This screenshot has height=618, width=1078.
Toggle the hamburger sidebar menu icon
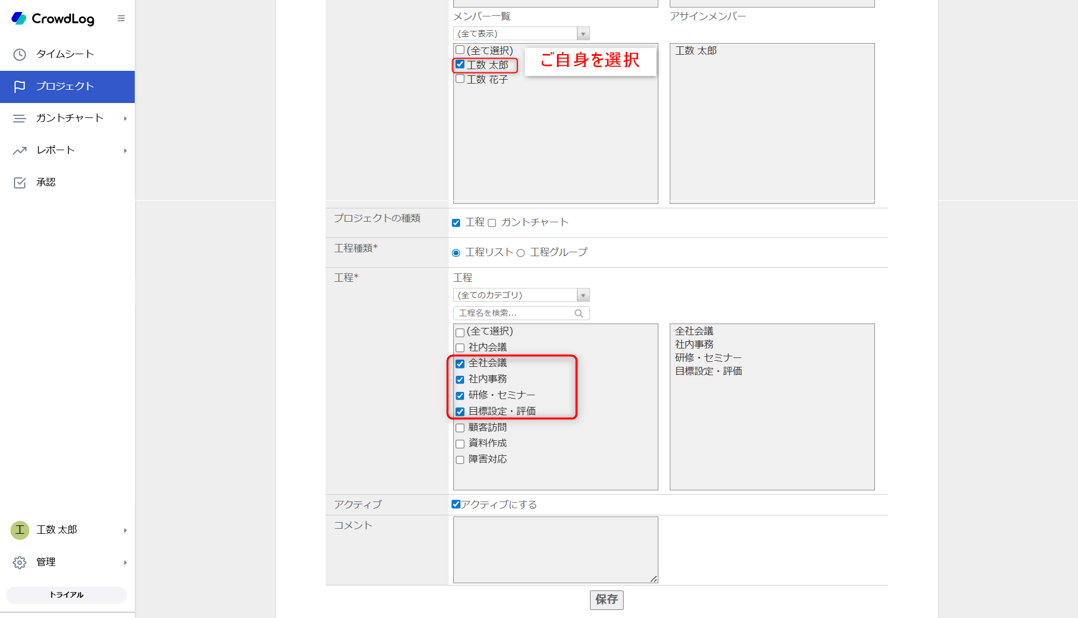coord(121,19)
